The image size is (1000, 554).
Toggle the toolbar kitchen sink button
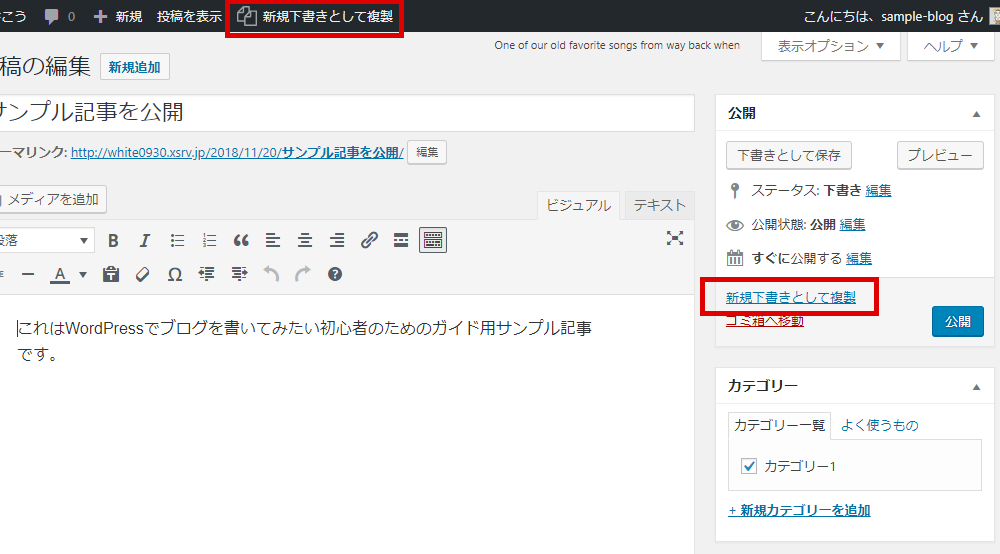[x=432, y=240]
